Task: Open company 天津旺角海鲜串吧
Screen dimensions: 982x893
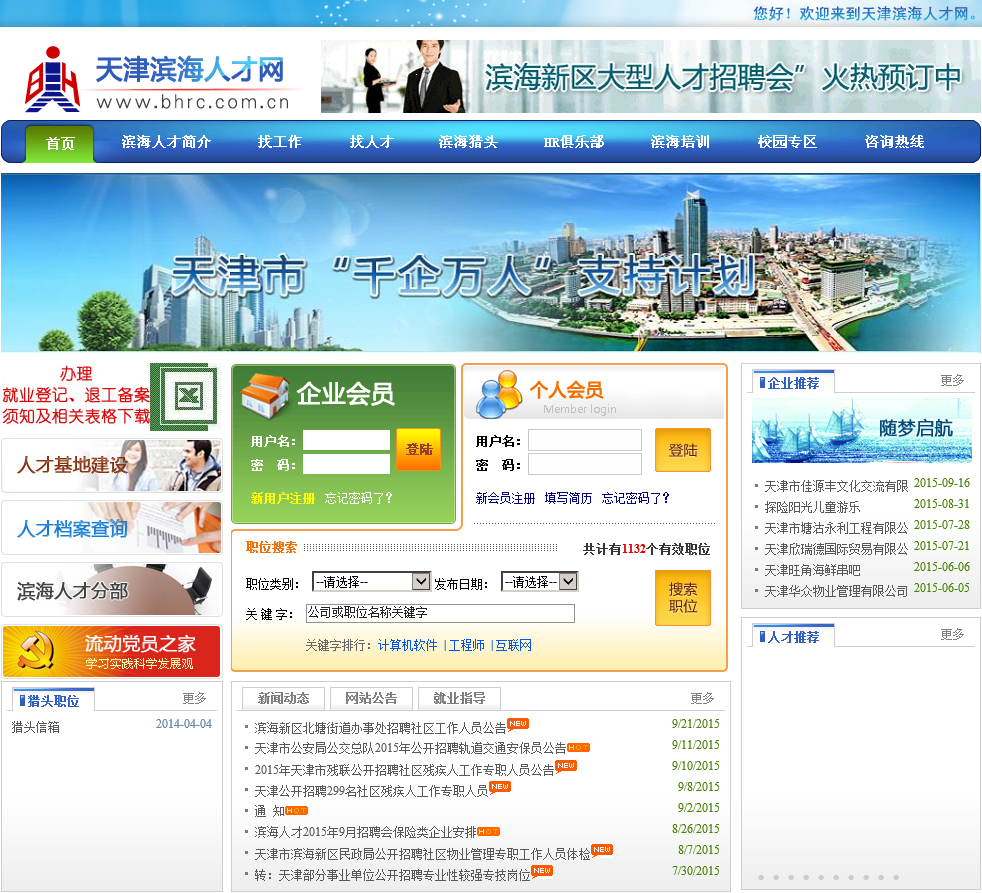Action: click(x=812, y=570)
